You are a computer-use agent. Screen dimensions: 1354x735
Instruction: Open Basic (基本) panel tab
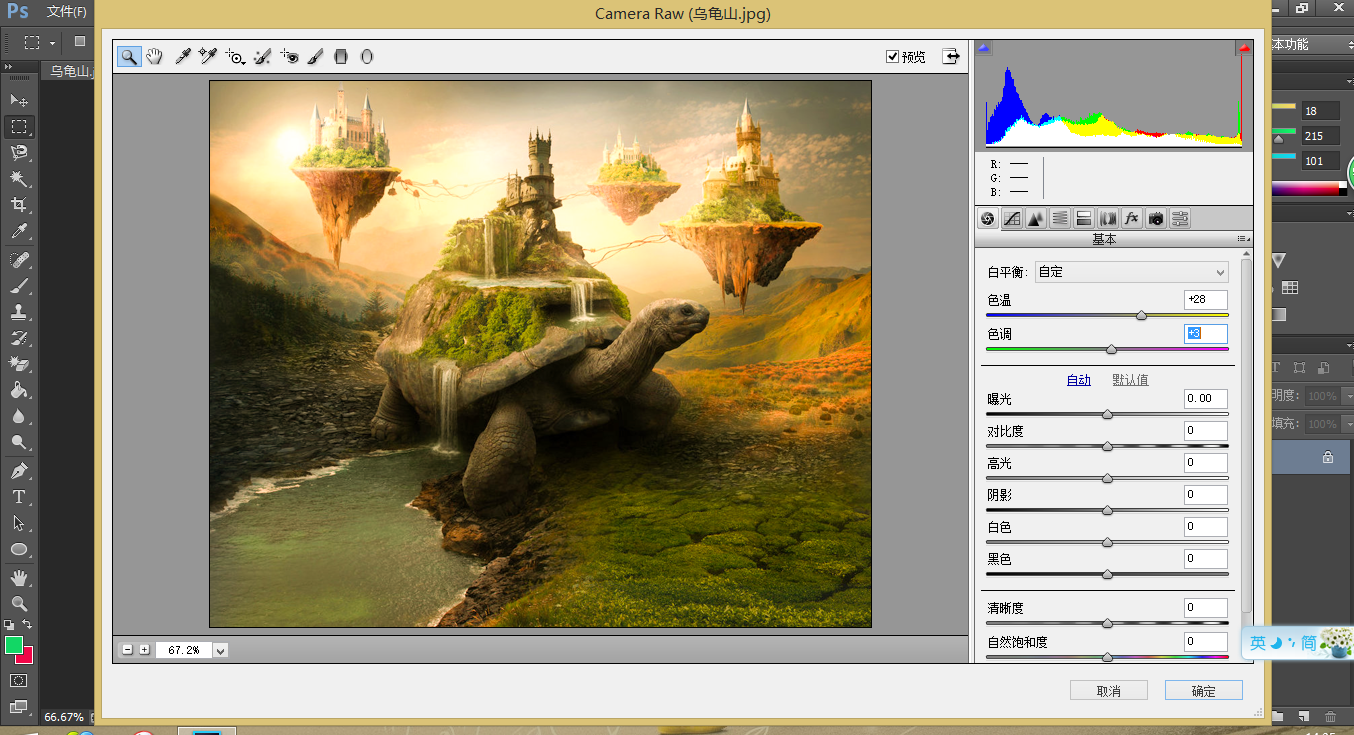988,219
